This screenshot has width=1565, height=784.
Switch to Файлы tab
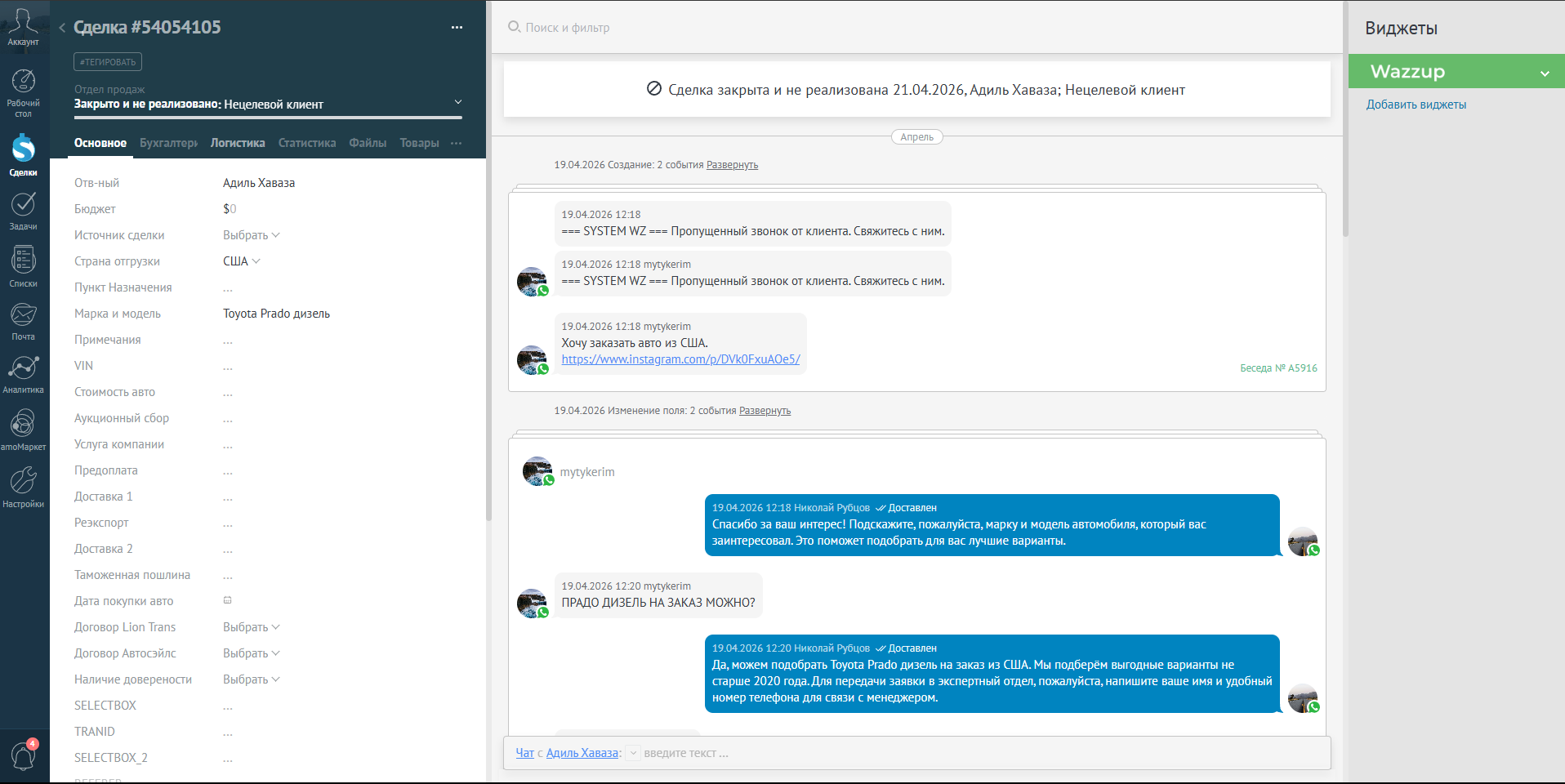click(368, 143)
